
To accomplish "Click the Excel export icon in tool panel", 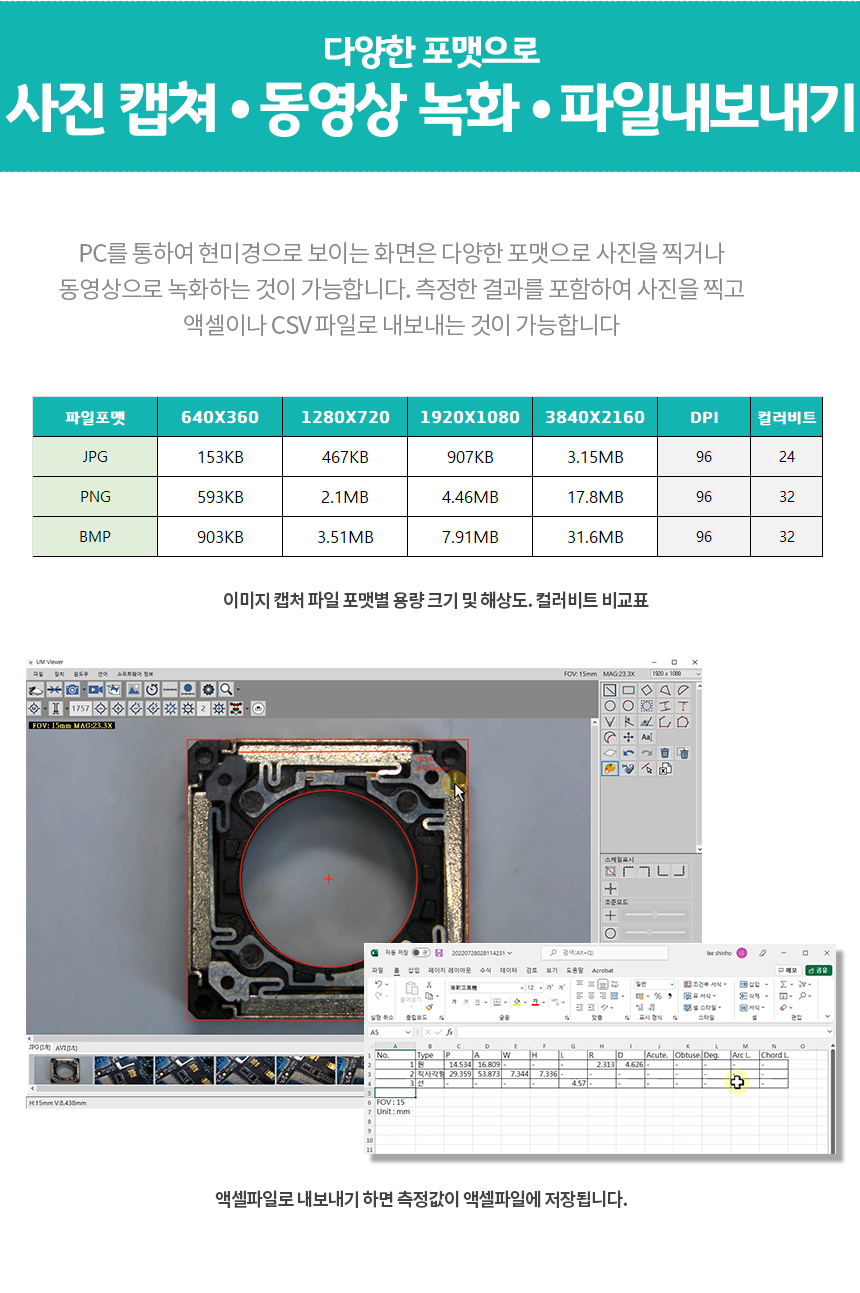I will pos(665,769).
